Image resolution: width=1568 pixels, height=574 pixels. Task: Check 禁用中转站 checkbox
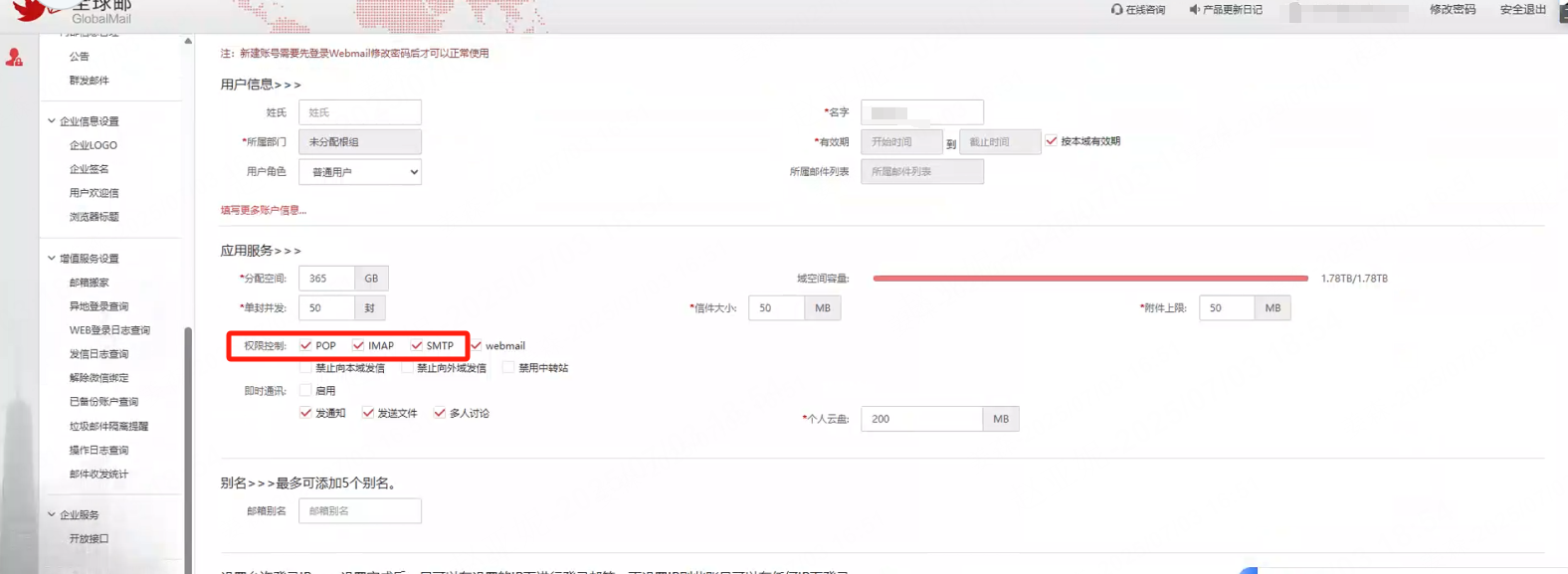(x=508, y=367)
